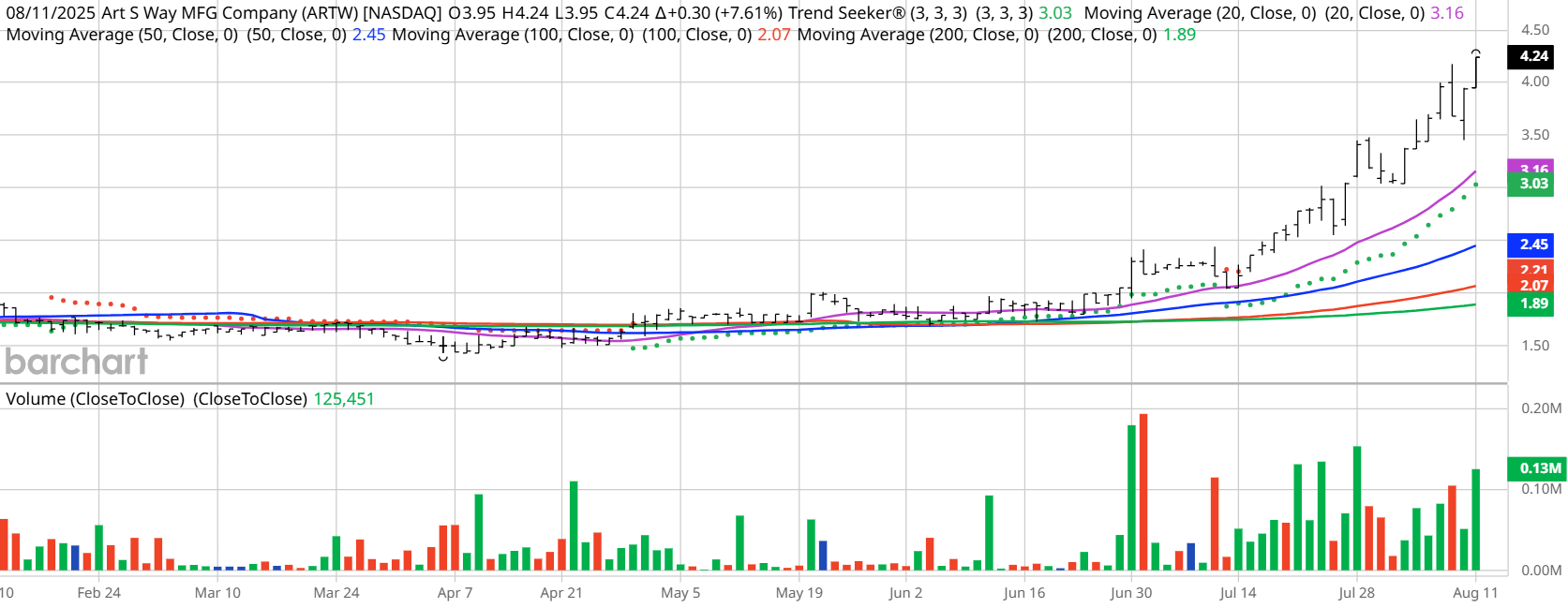This screenshot has height=608, width=1568.
Task: Click the 0.20M volume axis label
Action: coord(1542,408)
